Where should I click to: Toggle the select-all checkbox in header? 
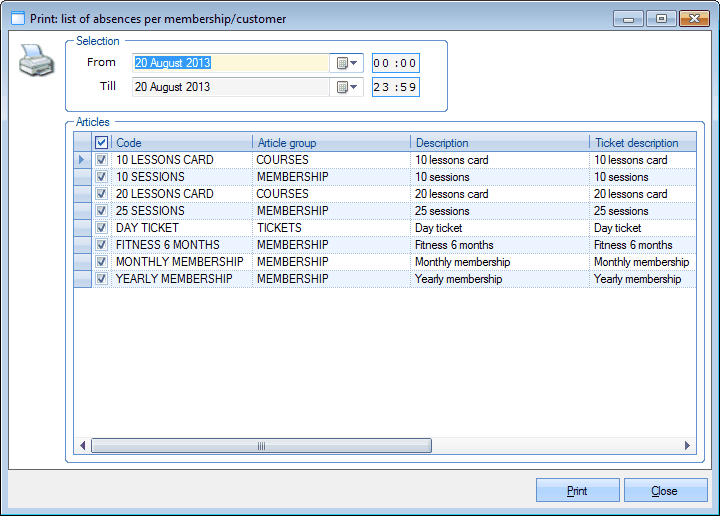click(x=101, y=143)
